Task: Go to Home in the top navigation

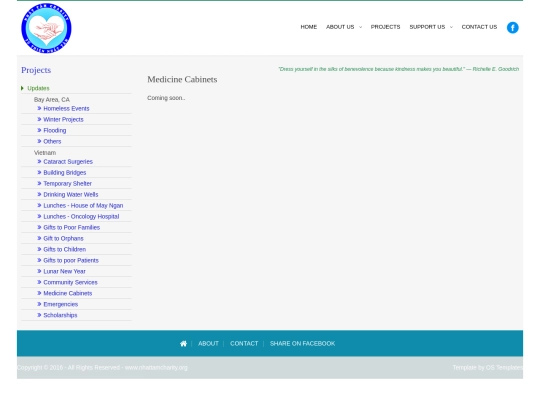Action: coord(309,27)
